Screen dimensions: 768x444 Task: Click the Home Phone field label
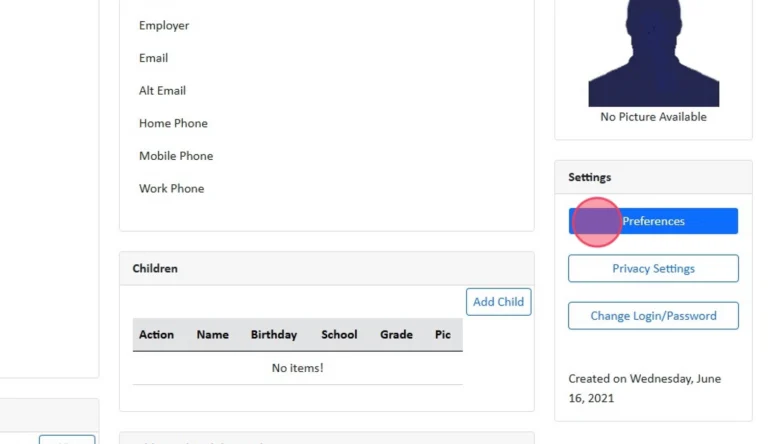(x=173, y=123)
